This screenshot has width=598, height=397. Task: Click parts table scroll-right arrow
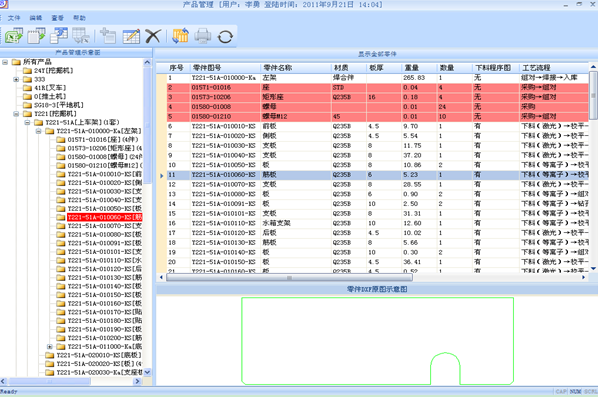584,278
